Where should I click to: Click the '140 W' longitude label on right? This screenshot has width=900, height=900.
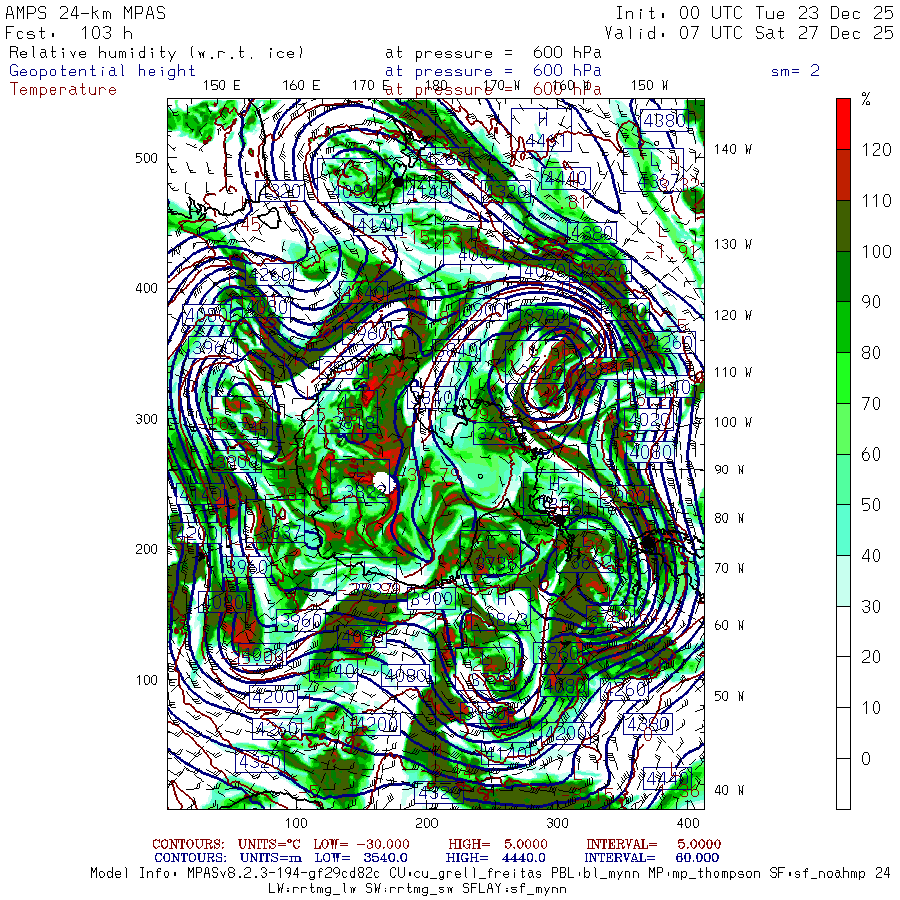733,149
